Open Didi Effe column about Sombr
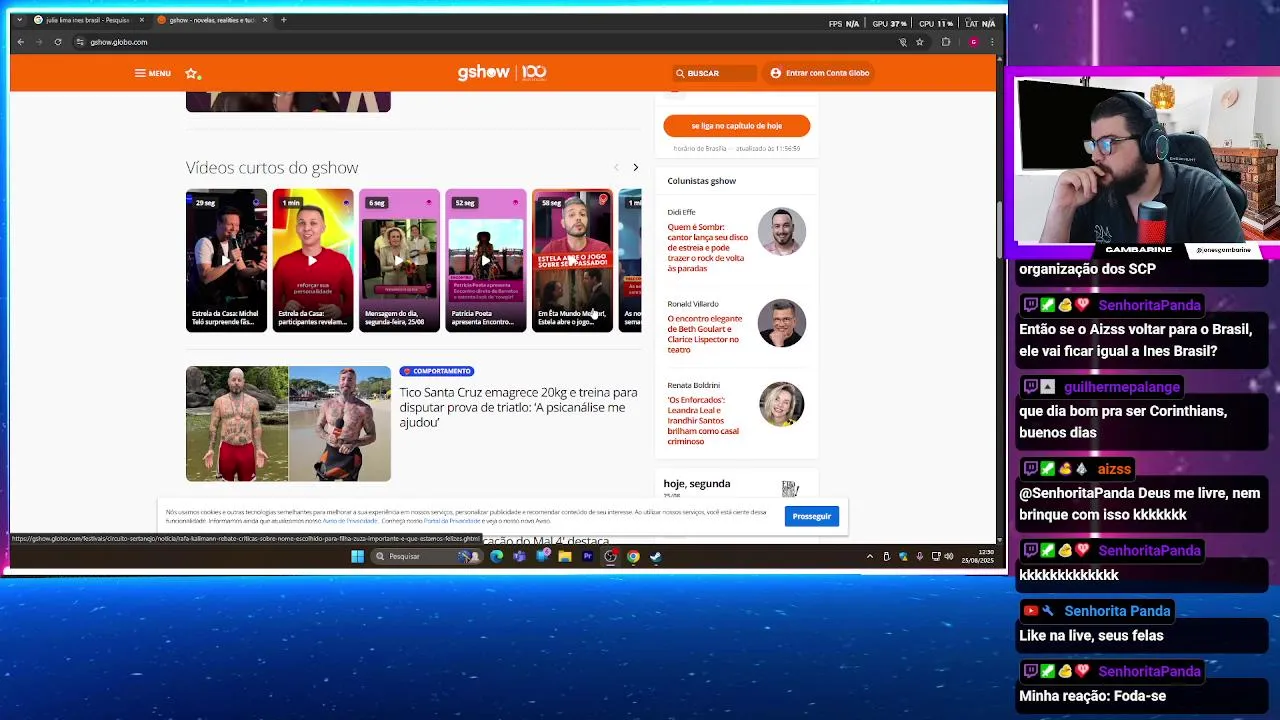1280x720 pixels. tap(707, 247)
